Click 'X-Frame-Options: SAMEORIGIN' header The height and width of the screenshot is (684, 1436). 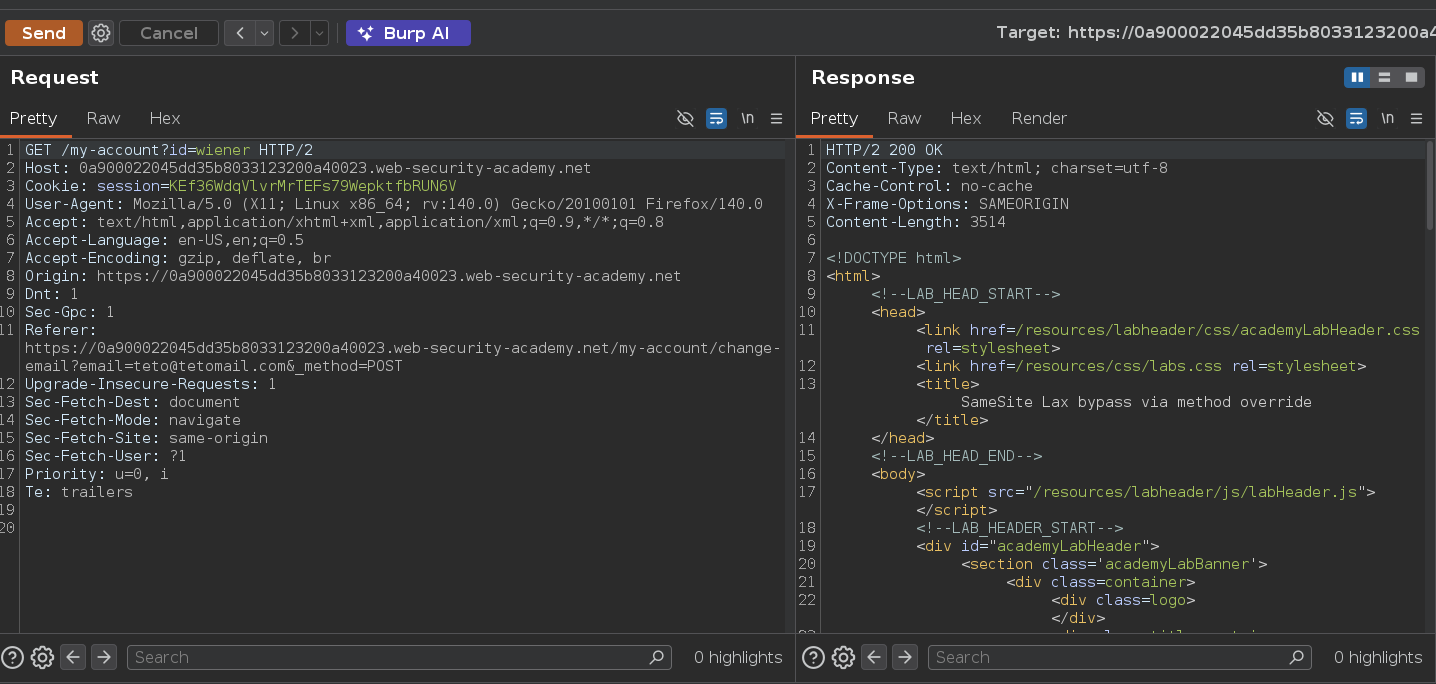pos(947,204)
